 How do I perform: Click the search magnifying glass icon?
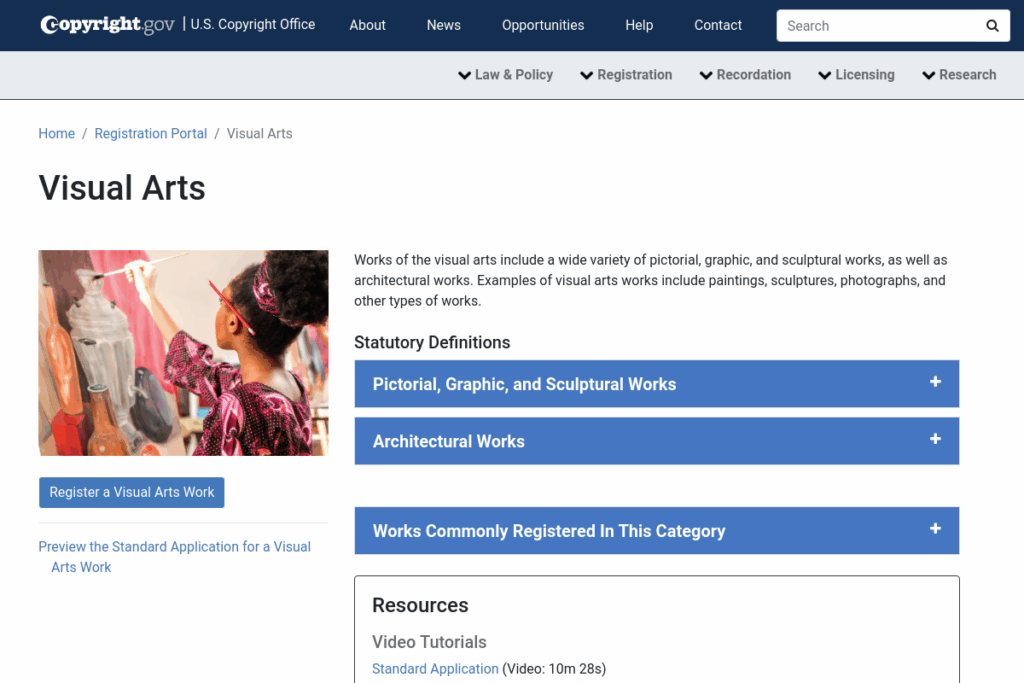pos(991,25)
